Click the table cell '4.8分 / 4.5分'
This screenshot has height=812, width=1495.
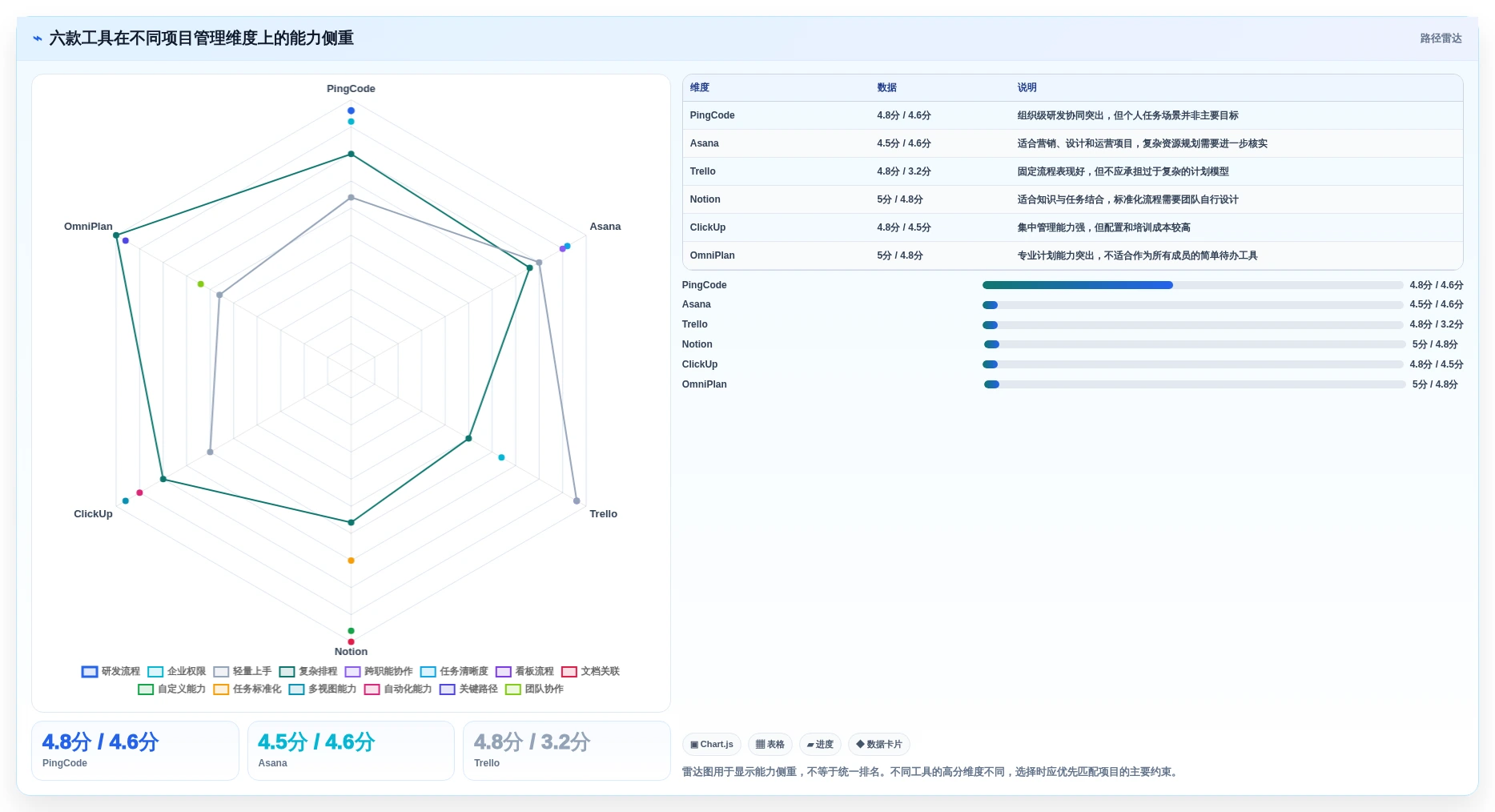903,227
